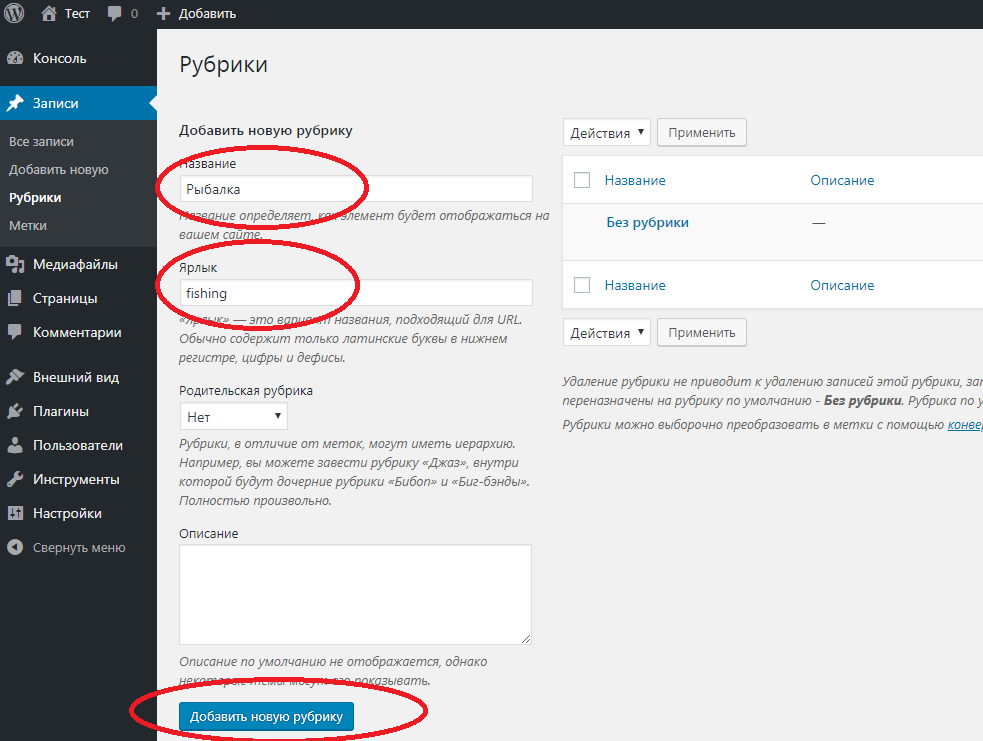Click the plus icon Добавить
The image size is (983, 741).
point(164,14)
